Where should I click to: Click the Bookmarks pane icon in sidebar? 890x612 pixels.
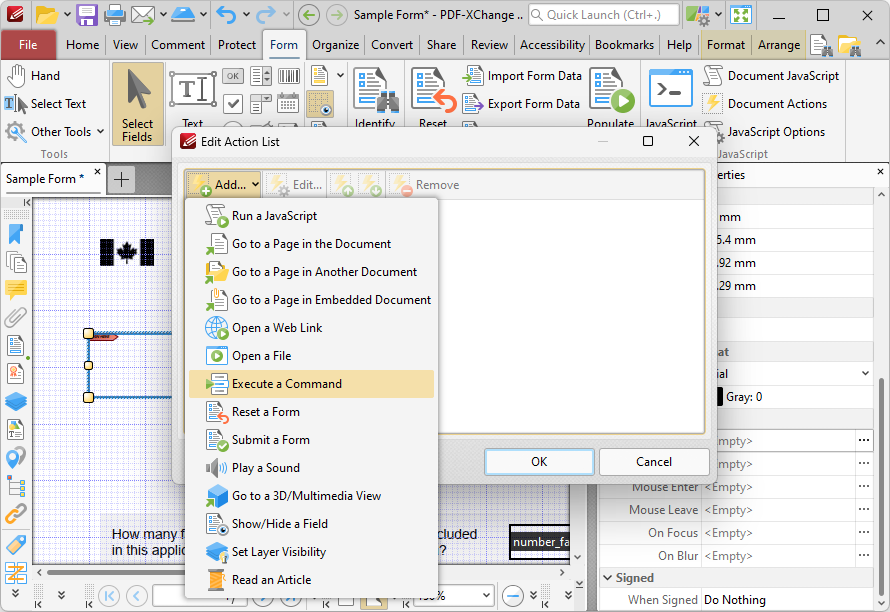coord(15,234)
